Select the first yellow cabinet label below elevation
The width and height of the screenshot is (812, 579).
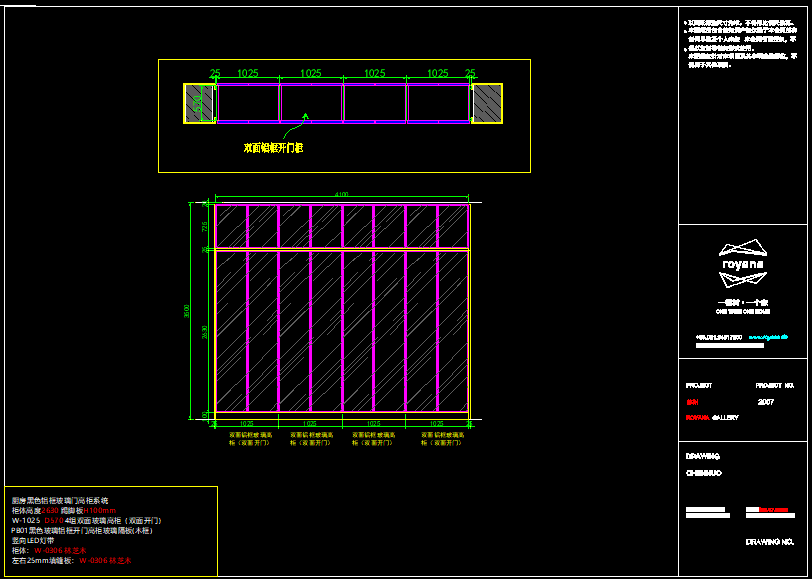pyautogui.click(x=250, y=439)
